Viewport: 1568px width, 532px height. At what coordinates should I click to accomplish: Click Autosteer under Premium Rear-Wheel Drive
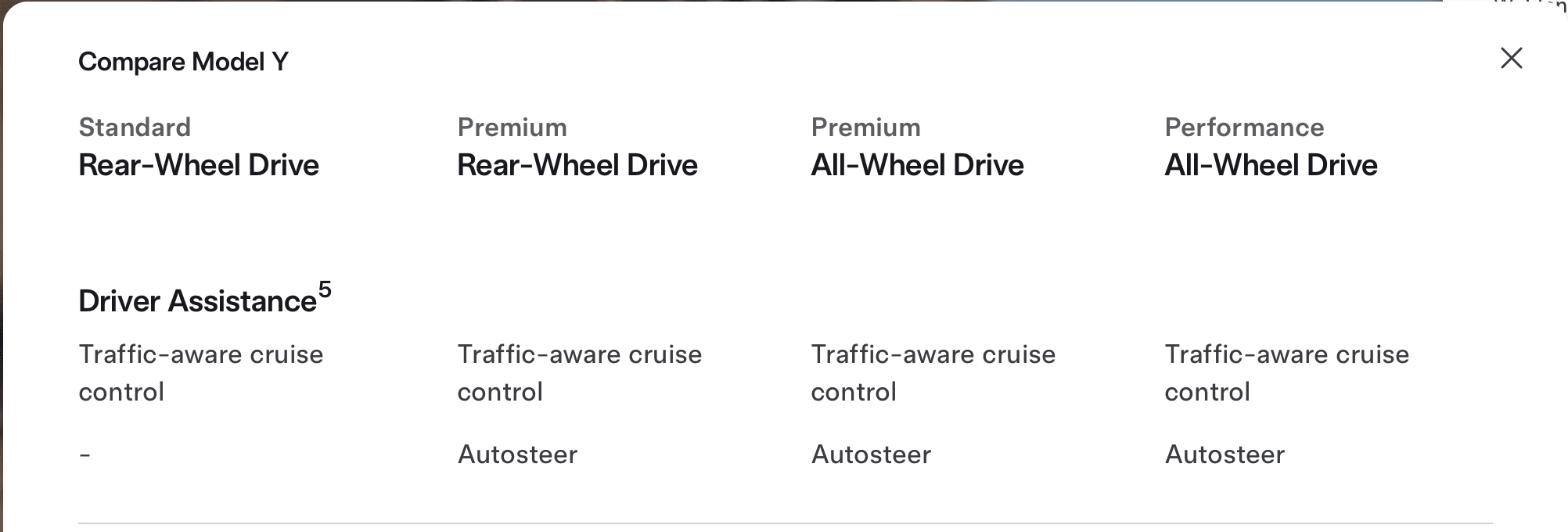point(517,455)
